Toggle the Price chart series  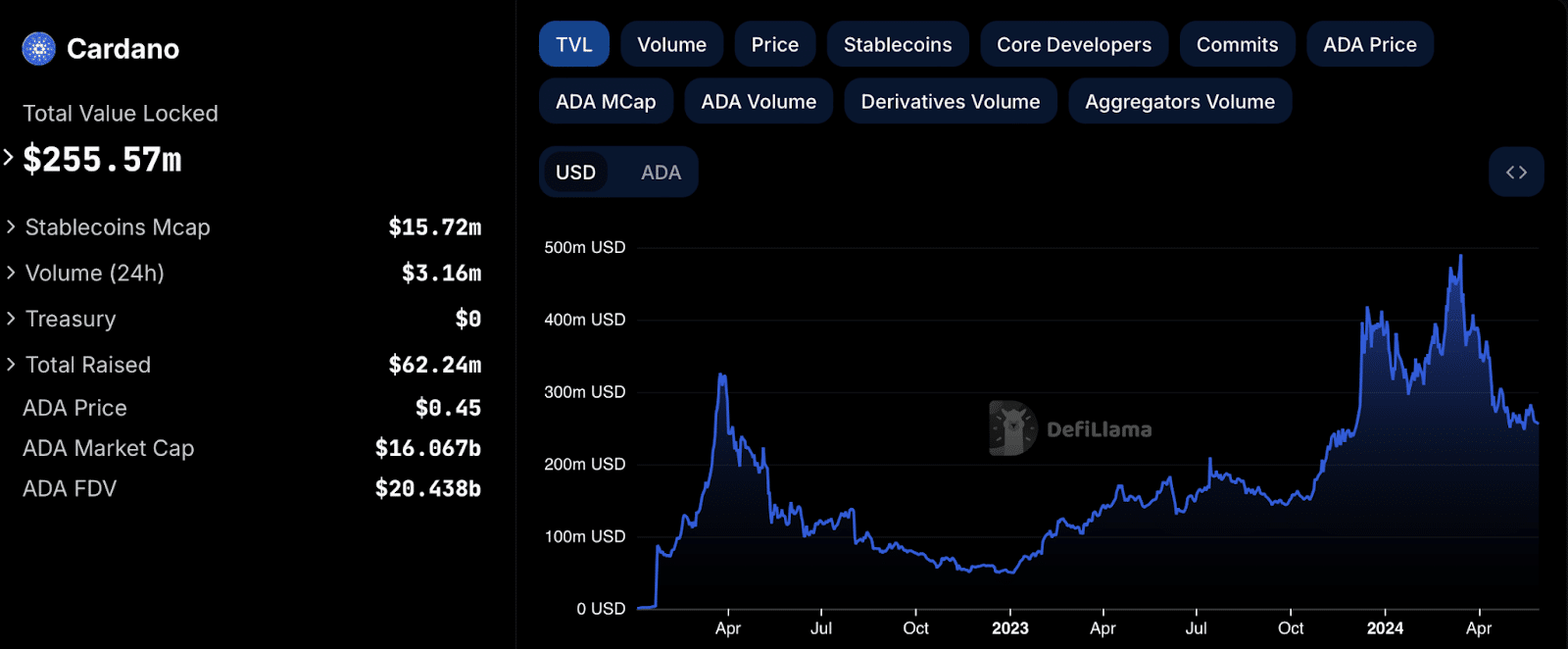point(775,44)
